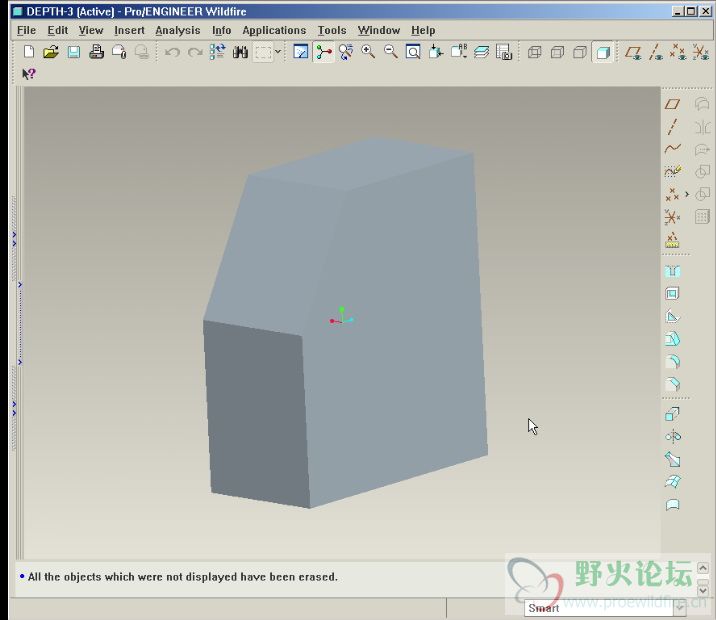Select the Zoom Out magnifier
The height and width of the screenshot is (620, 716).
click(x=391, y=52)
